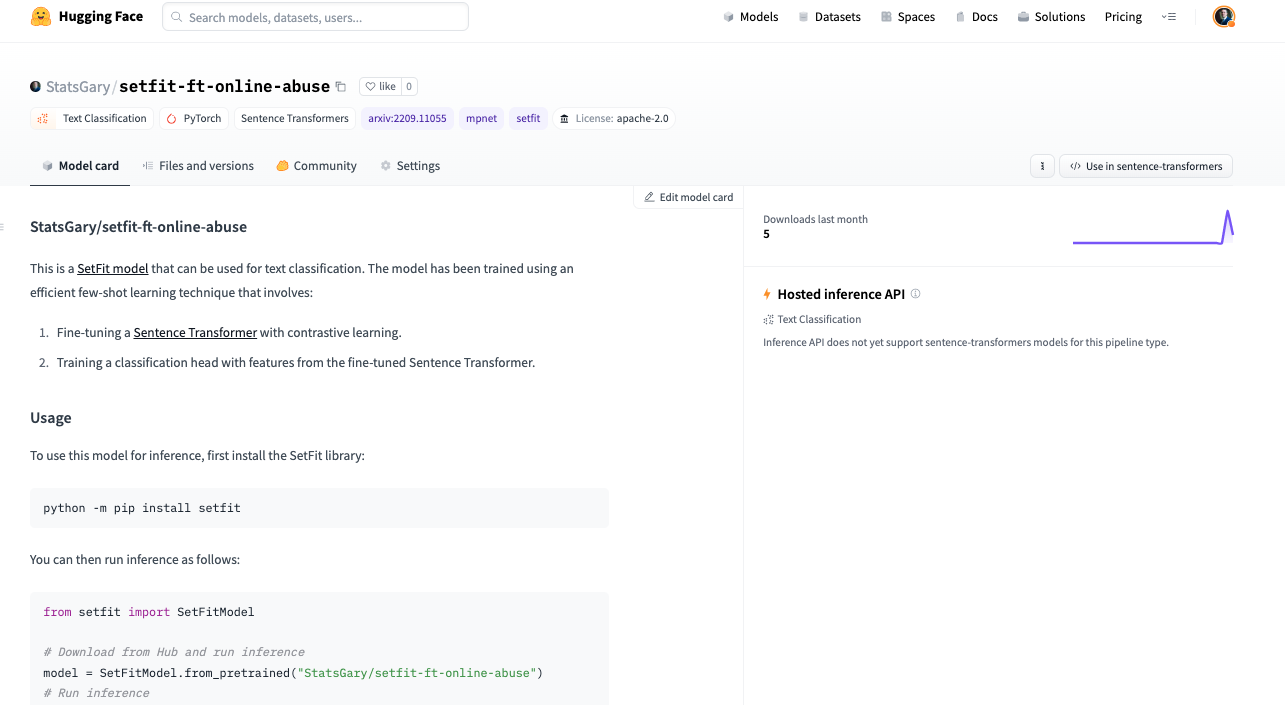The height and width of the screenshot is (705, 1285).
Task: Open your profile avatar menu
Action: pos(1223,16)
